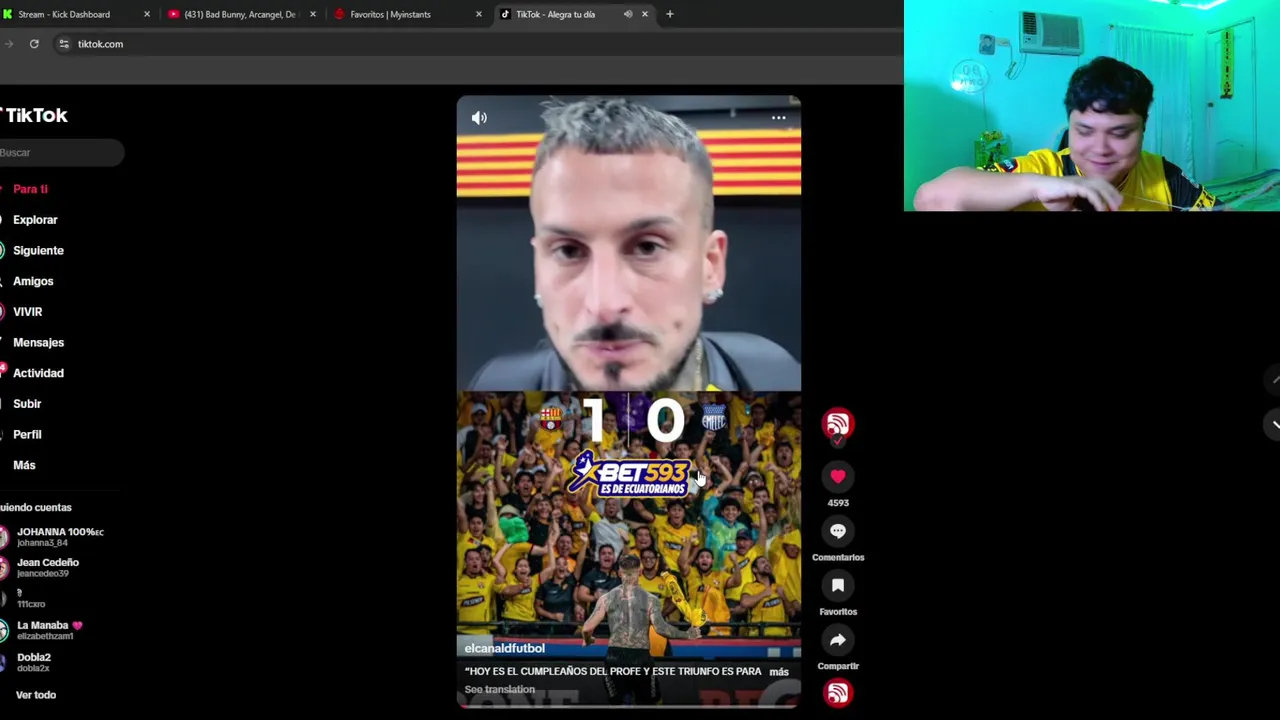This screenshot has width=1280, height=720.
Task: Click the tiktok.com address bar
Action: point(480,44)
